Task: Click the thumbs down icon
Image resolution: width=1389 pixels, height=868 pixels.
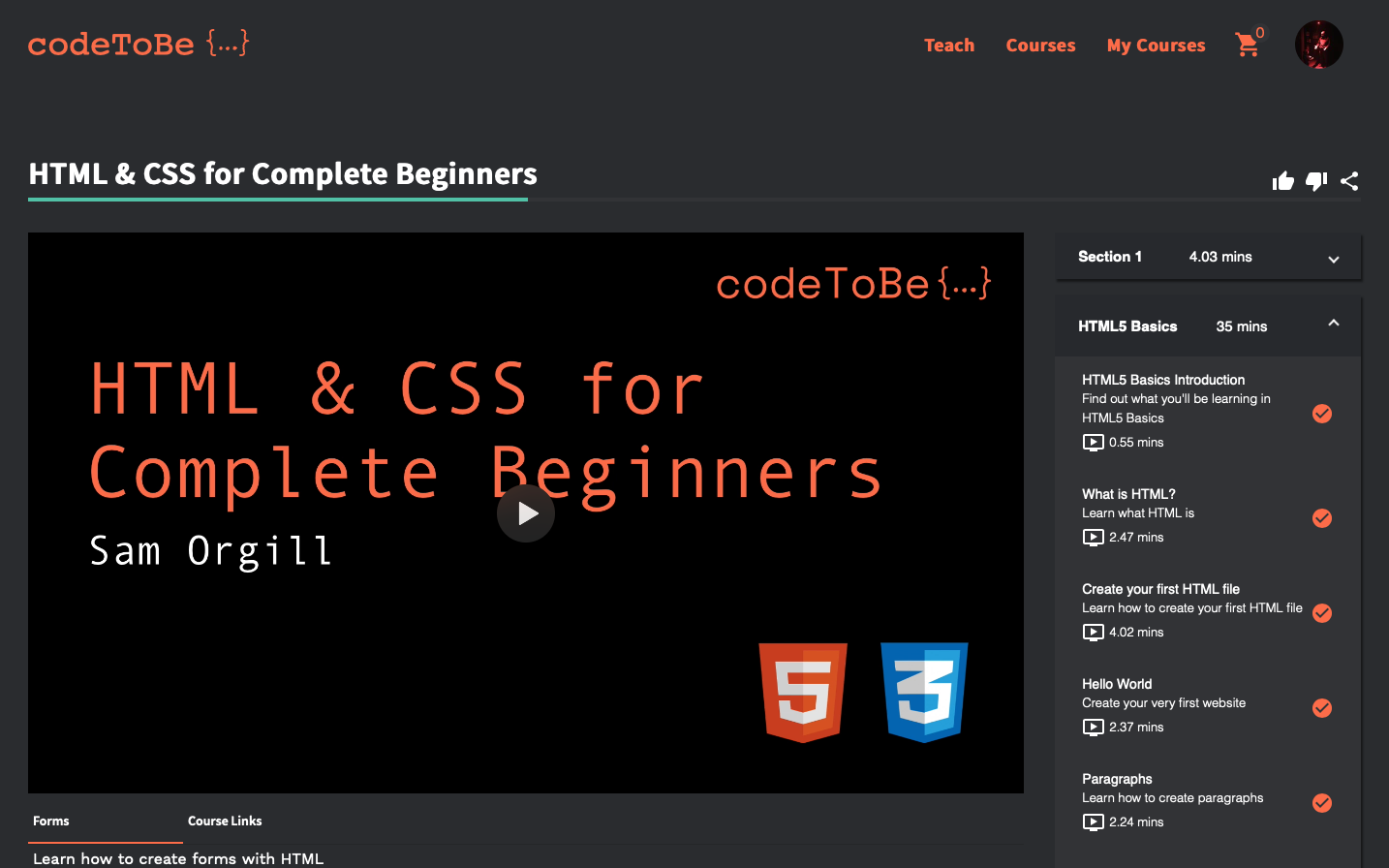Action: pyautogui.click(x=1315, y=181)
